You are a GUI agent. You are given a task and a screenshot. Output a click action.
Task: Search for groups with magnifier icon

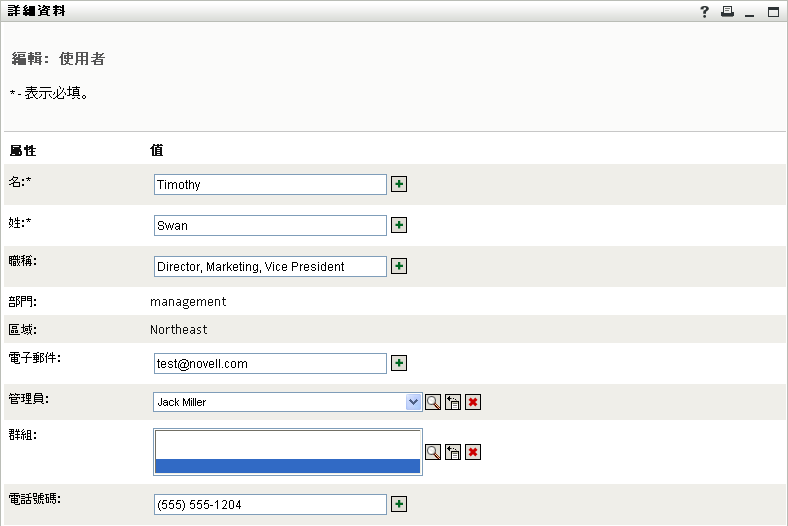coord(433,452)
